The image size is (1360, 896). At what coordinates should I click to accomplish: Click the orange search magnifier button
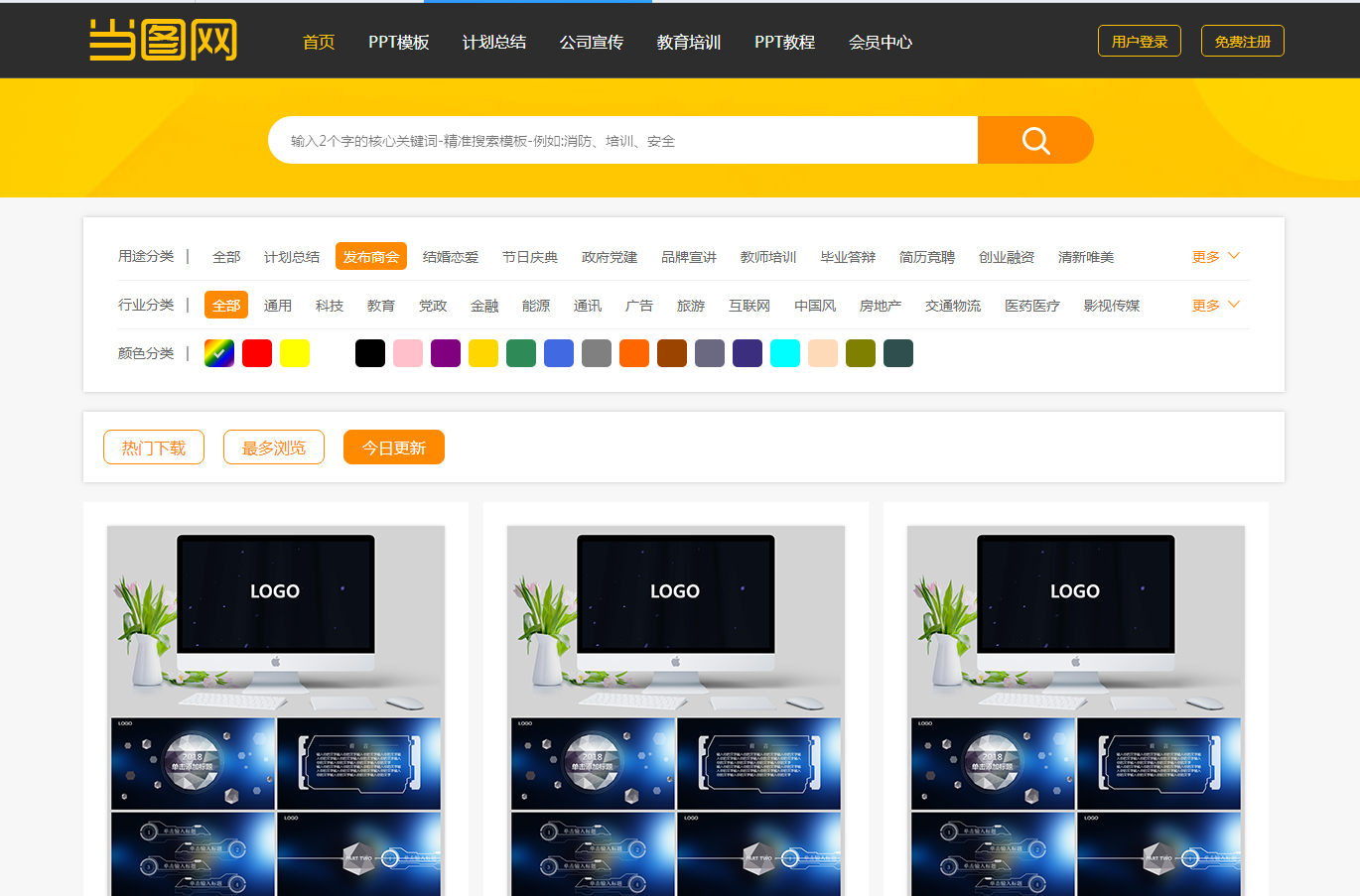1035,140
